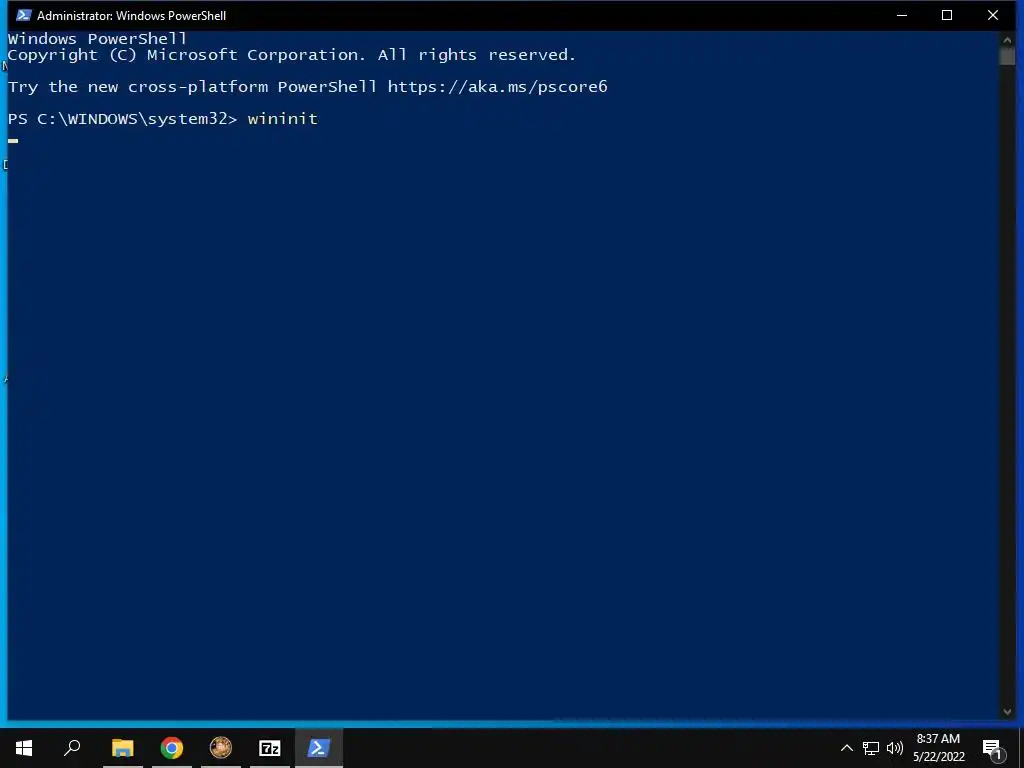Open the Windows Start menu
The image size is (1024, 768).
click(24, 748)
